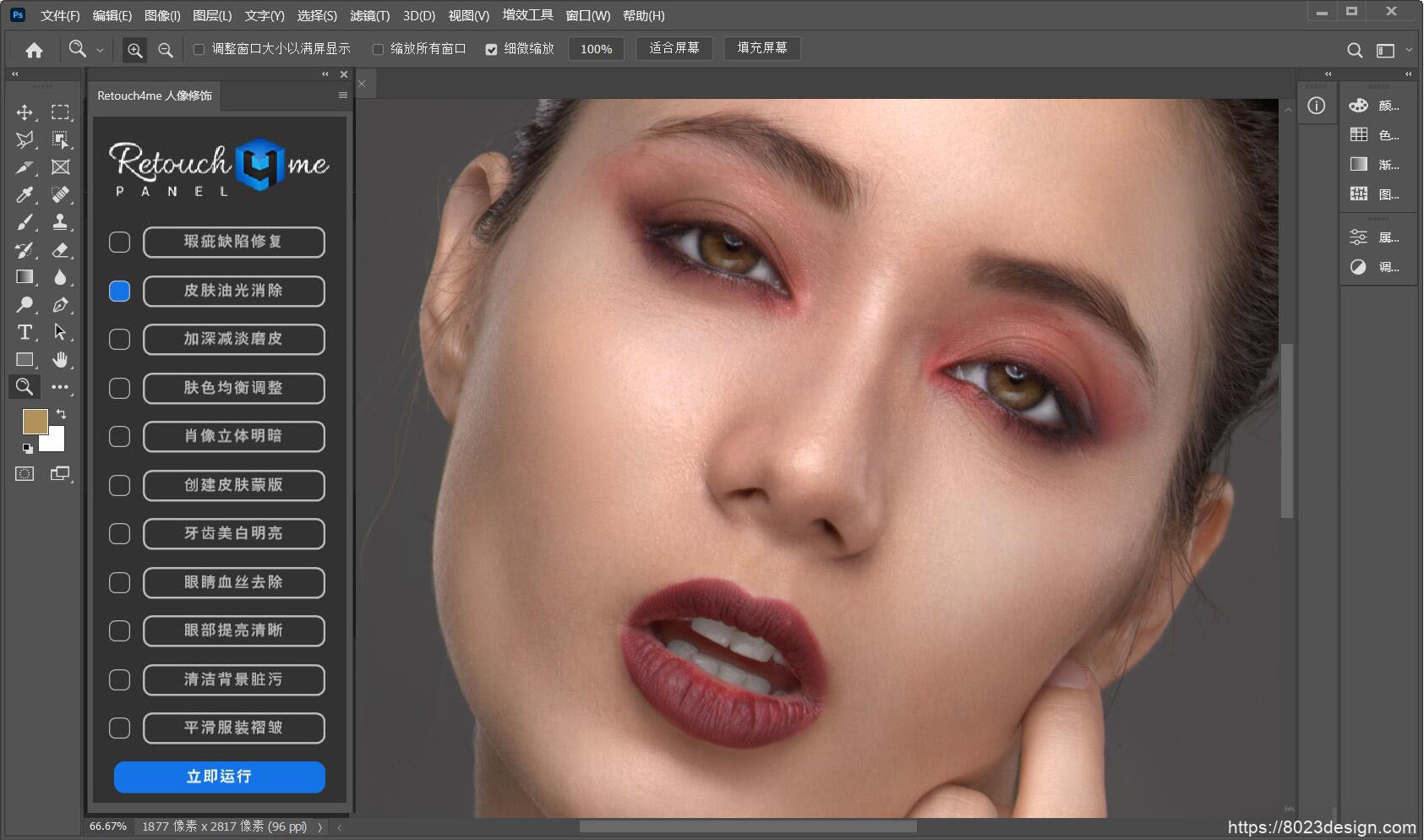
Task: Select the Move tool
Action: click(25, 112)
